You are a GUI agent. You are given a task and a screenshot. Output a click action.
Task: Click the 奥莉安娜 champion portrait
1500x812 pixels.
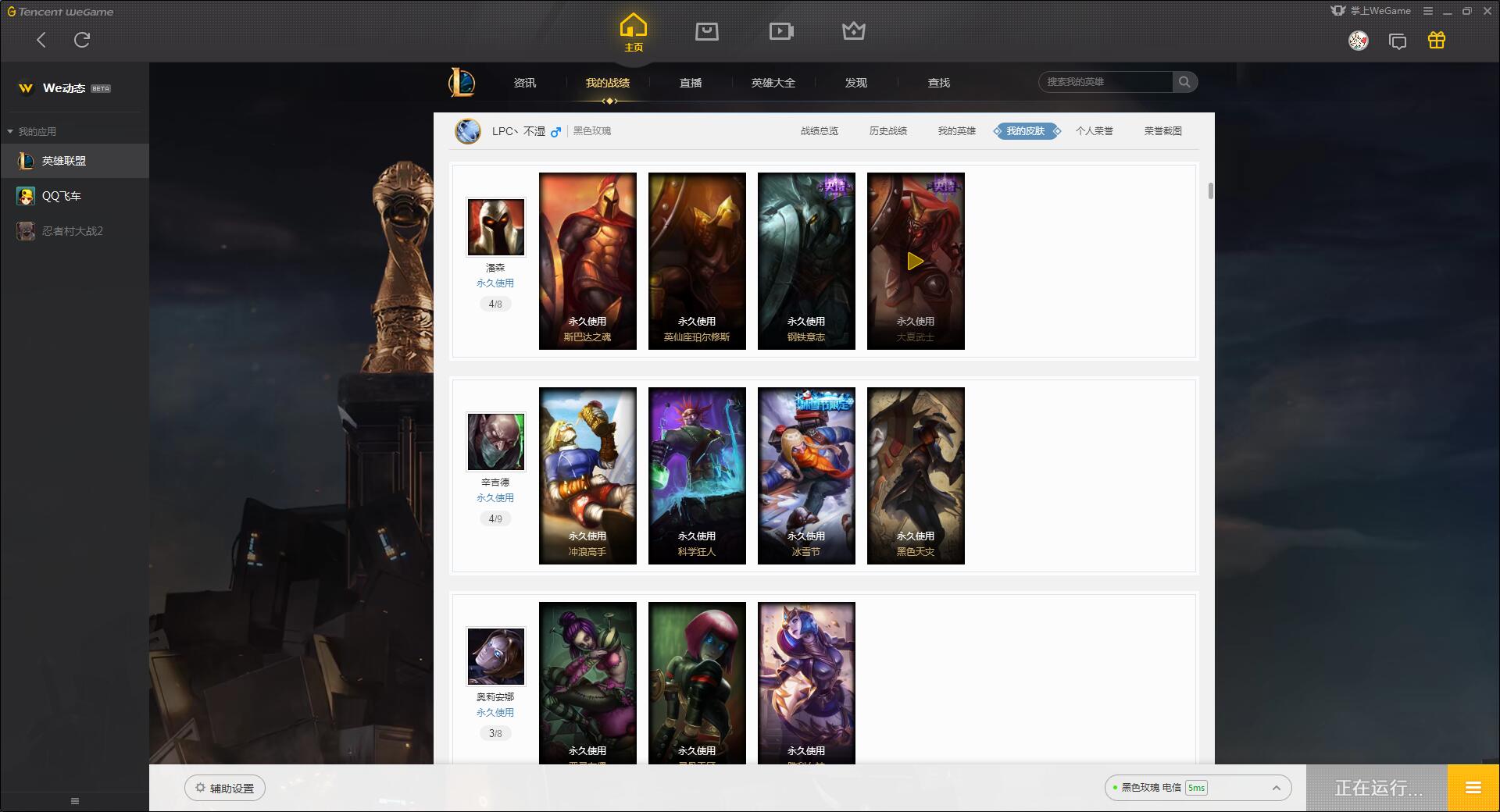496,657
